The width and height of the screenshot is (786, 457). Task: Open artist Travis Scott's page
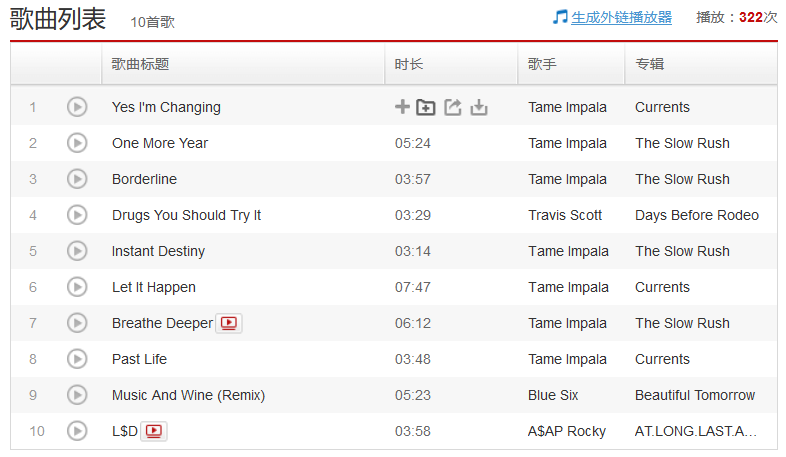565,215
